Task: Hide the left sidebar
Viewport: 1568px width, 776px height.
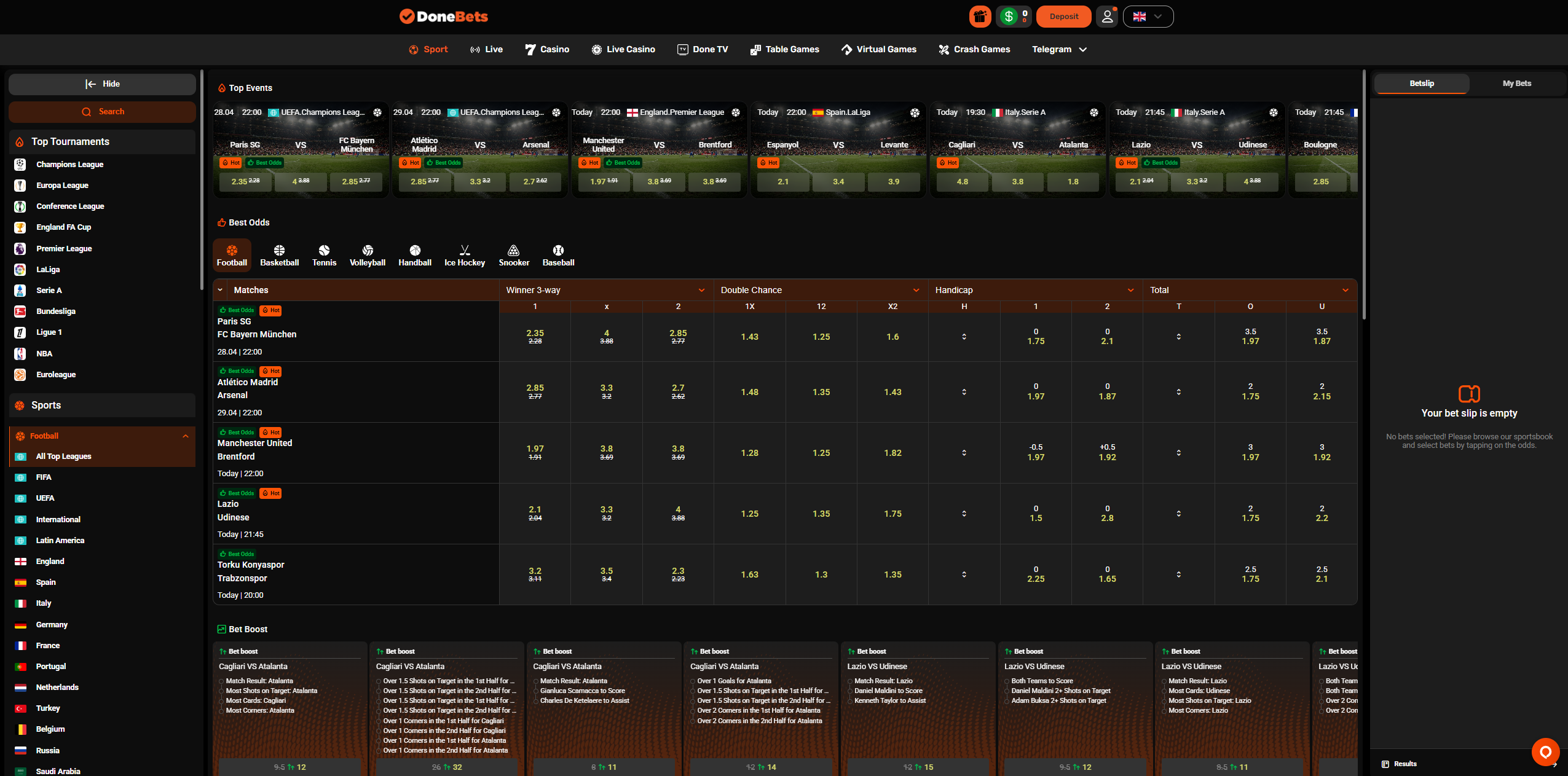Action: pos(102,84)
